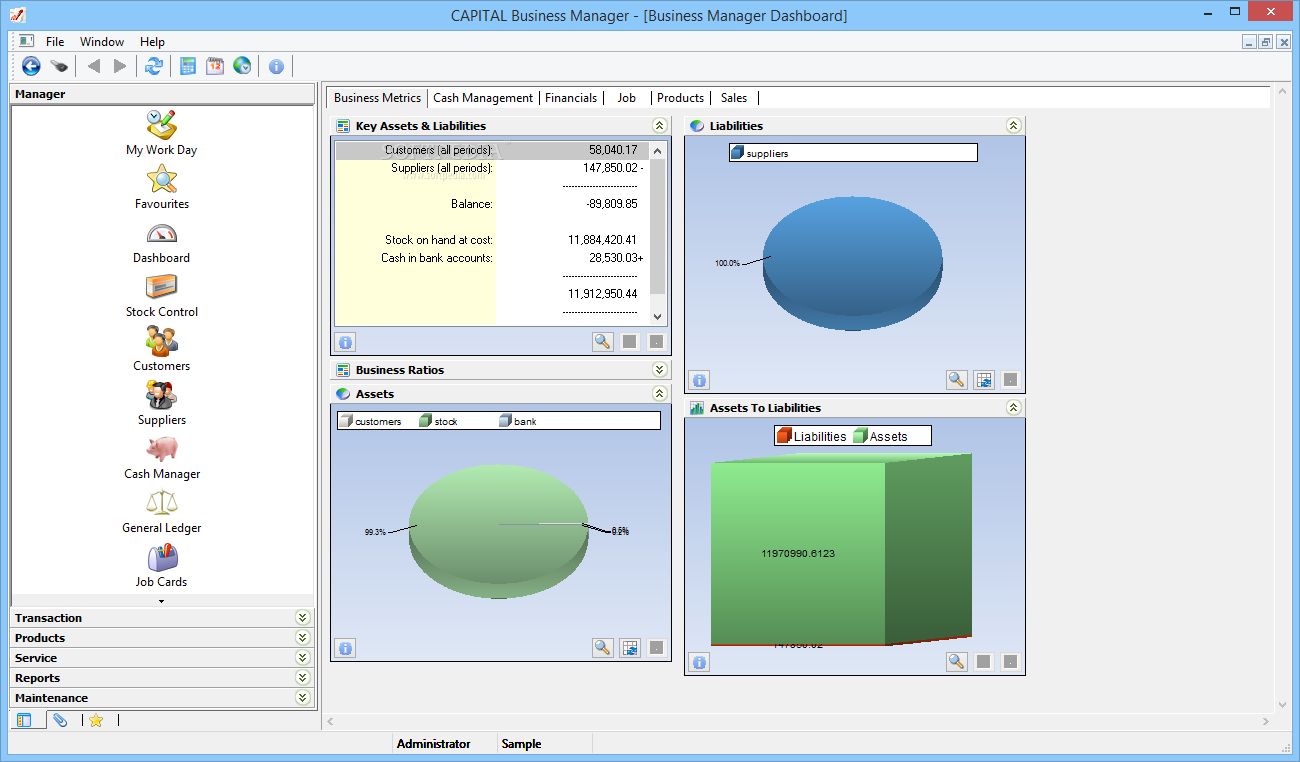1300x762 pixels.
Task: Click the Stock on hand at cost value 11,884,420.41
Action: [x=602, y=240]
